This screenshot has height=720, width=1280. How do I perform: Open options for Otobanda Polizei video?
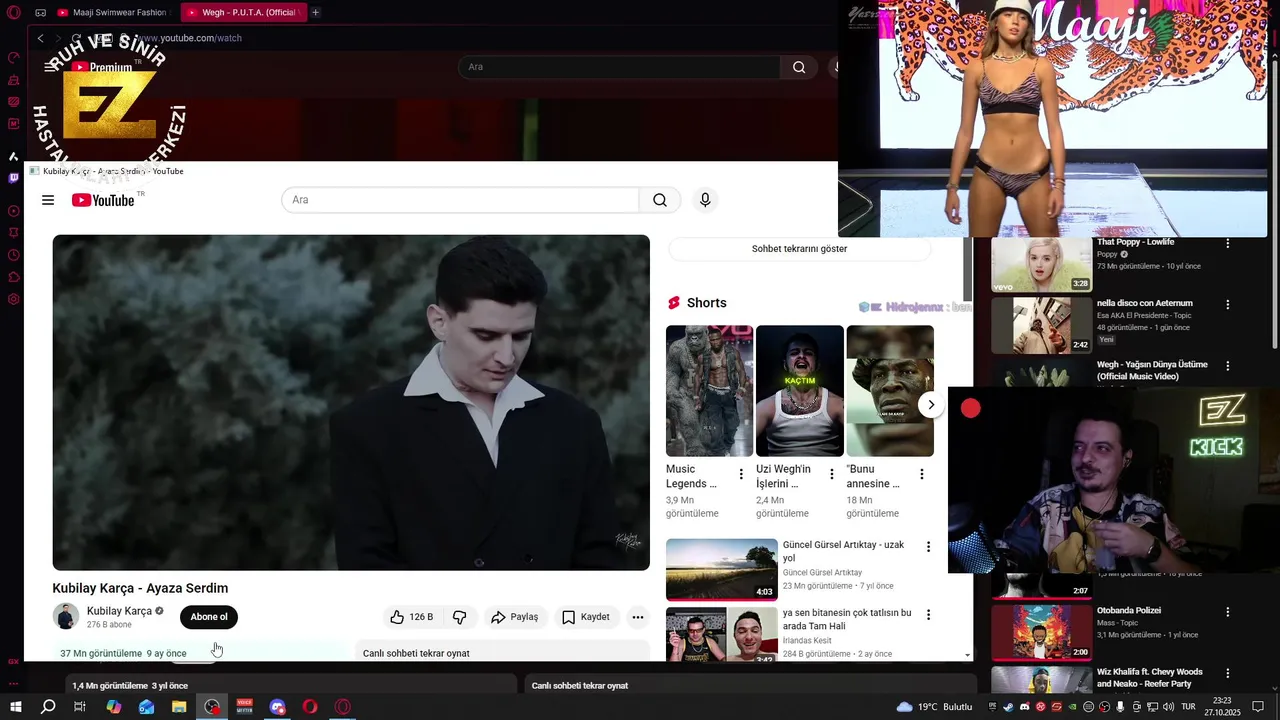tap(1228, 611)
